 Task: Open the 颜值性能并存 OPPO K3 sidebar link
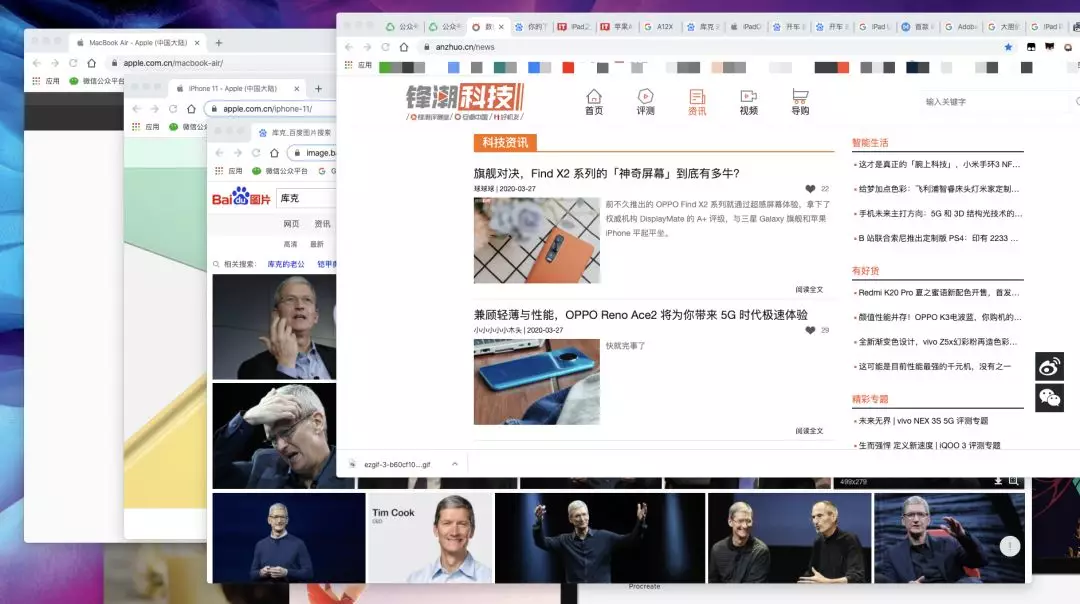[939, 317]
